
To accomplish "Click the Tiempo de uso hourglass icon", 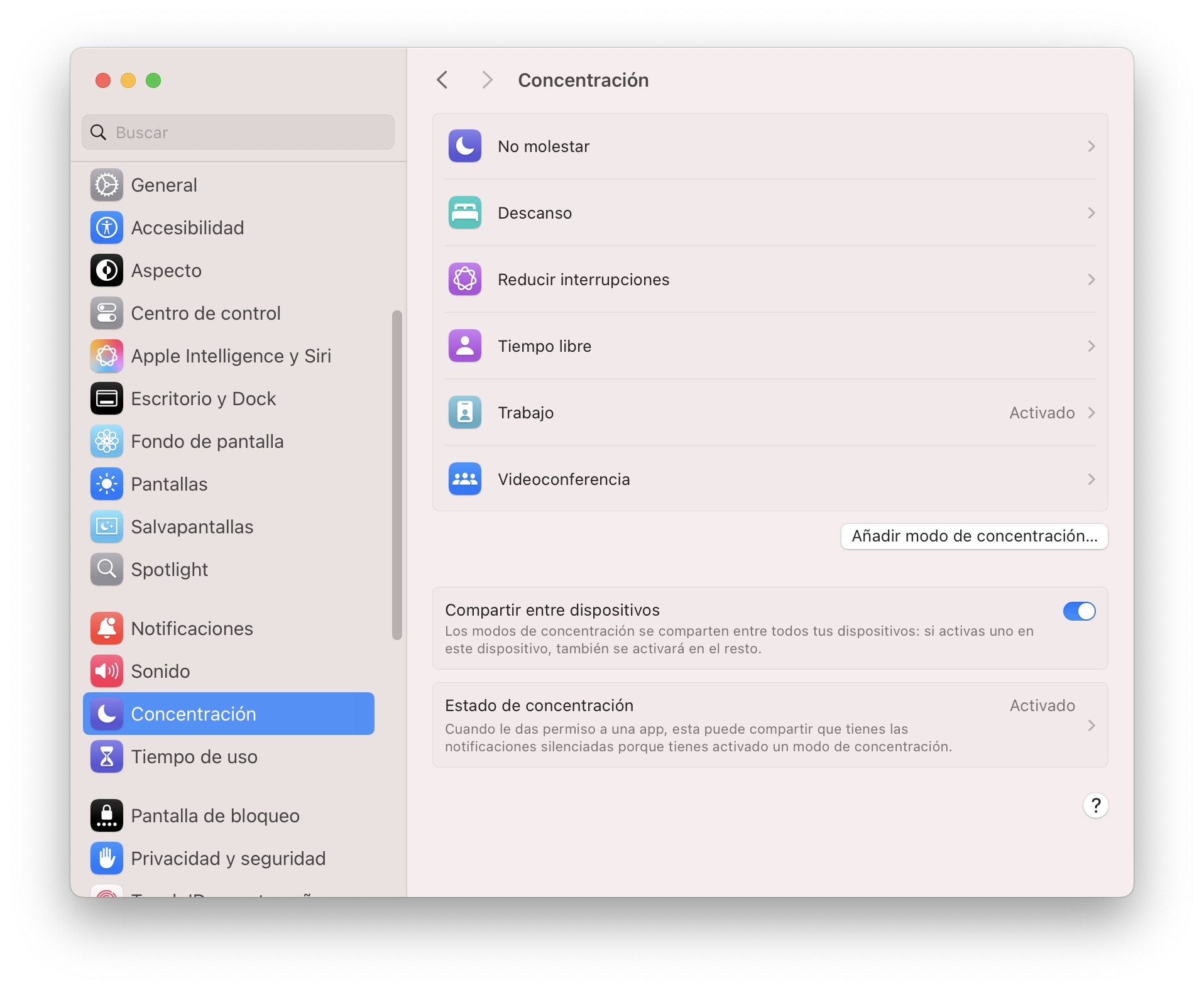I will pyautogui.click(x=107, y=757).
